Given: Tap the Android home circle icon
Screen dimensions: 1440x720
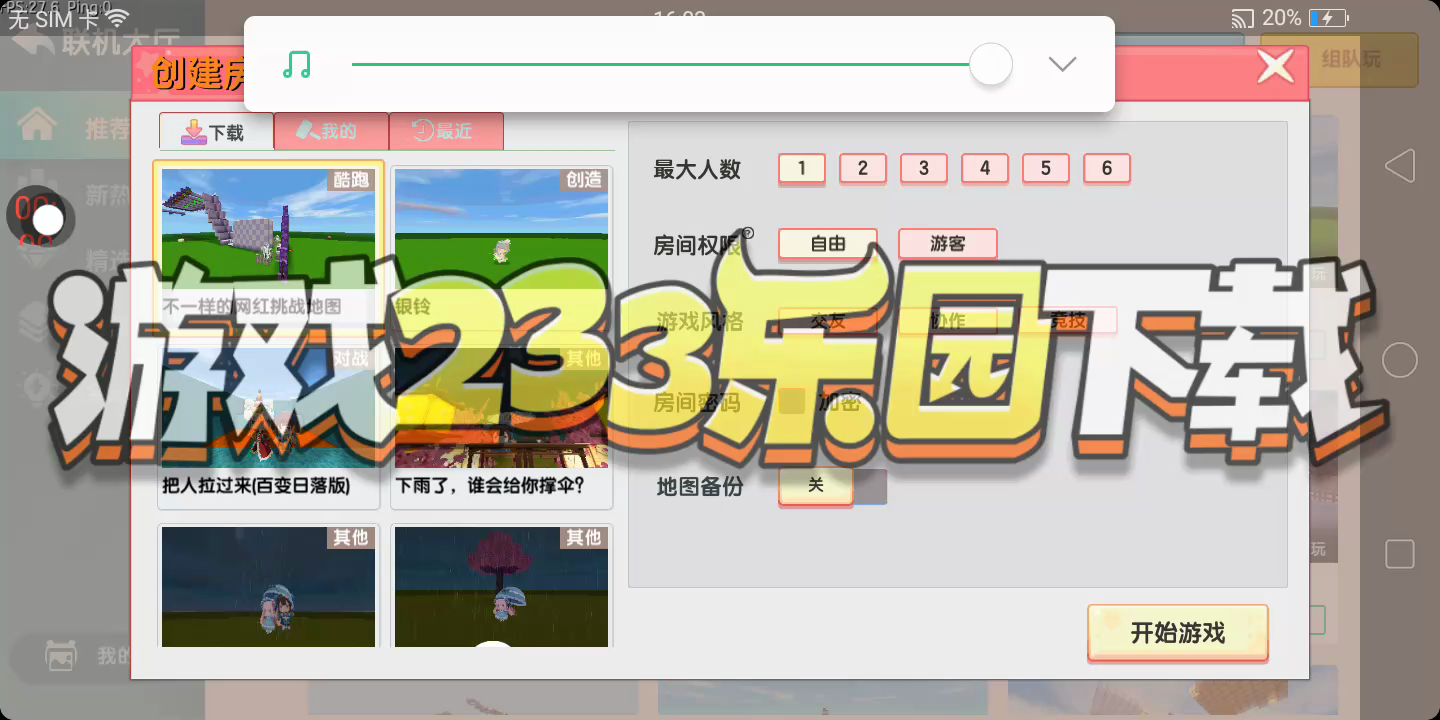Looking at the screenshot, I should tap(1400, 360).
